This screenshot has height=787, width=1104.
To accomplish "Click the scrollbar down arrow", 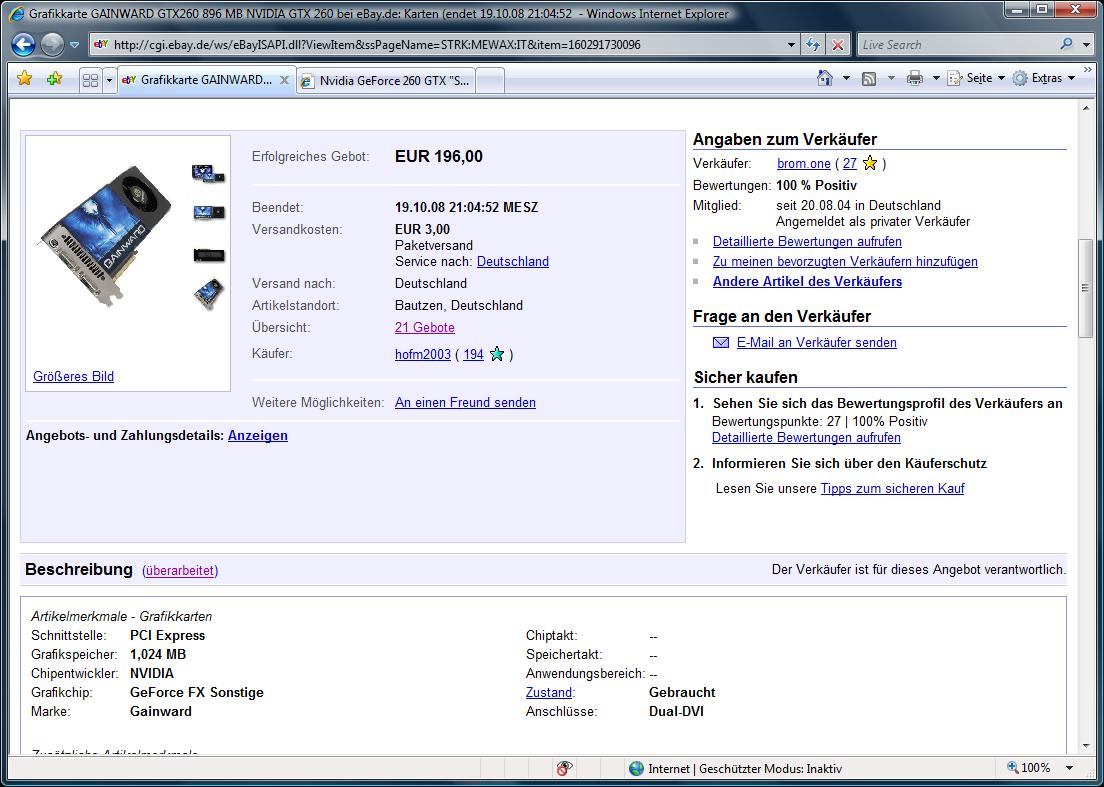I will [x=1086, y=745].
